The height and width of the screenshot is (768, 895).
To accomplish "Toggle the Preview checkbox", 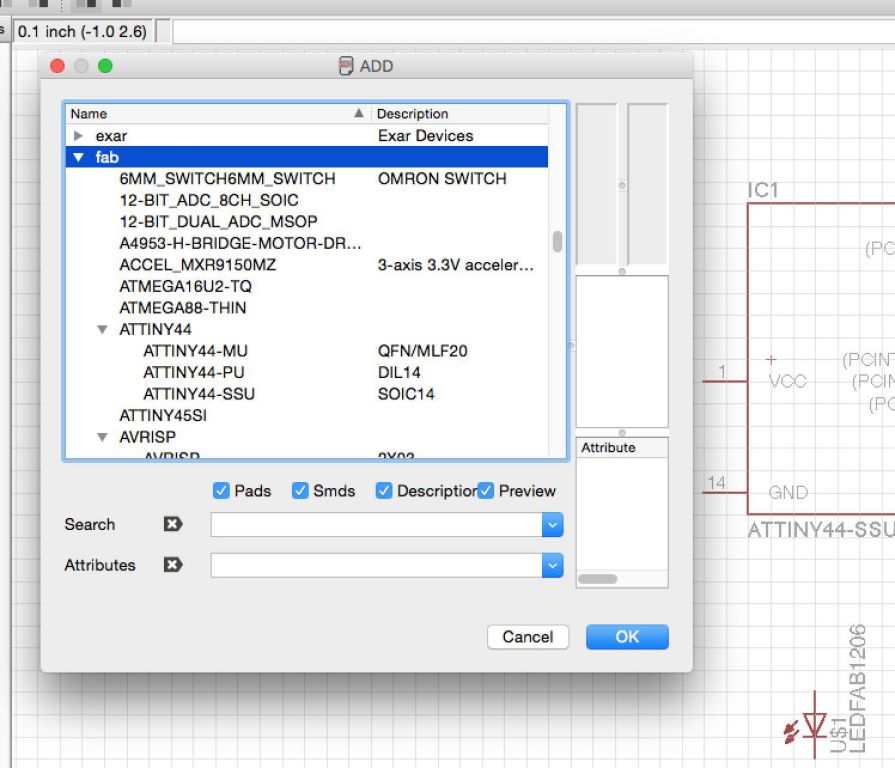I will click(x=486, y=491).
